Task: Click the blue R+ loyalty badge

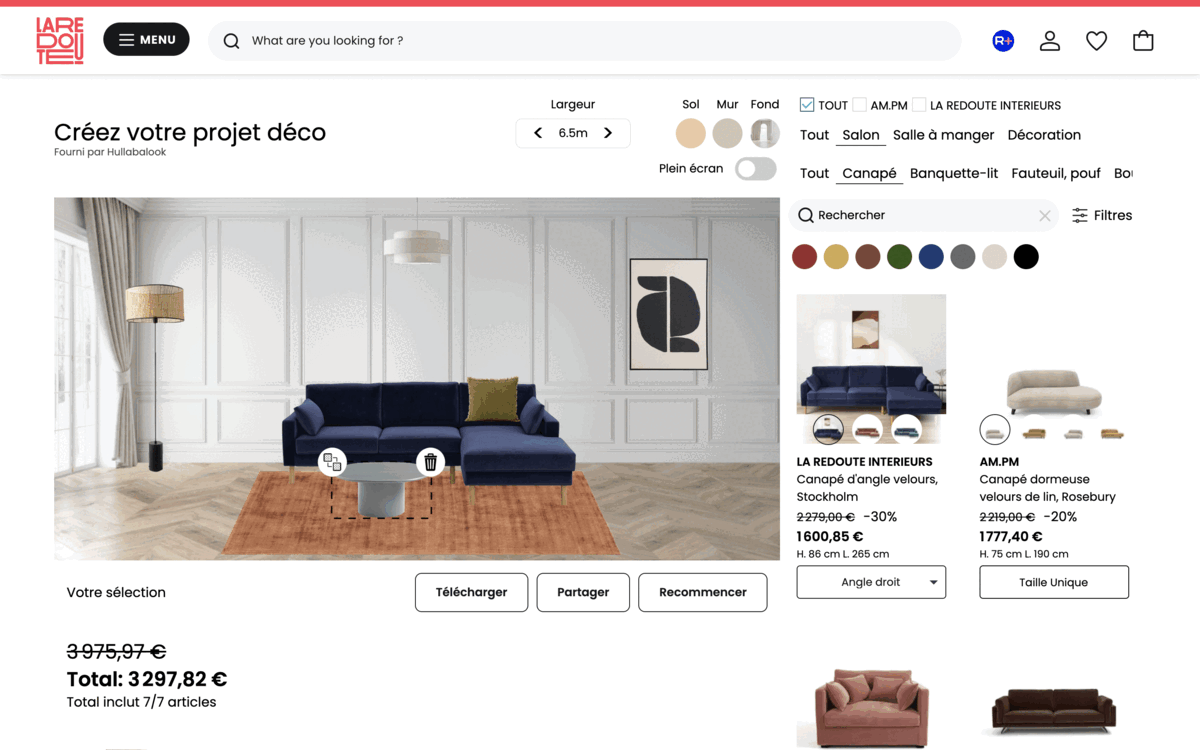Action: (x=1003, y=41)
